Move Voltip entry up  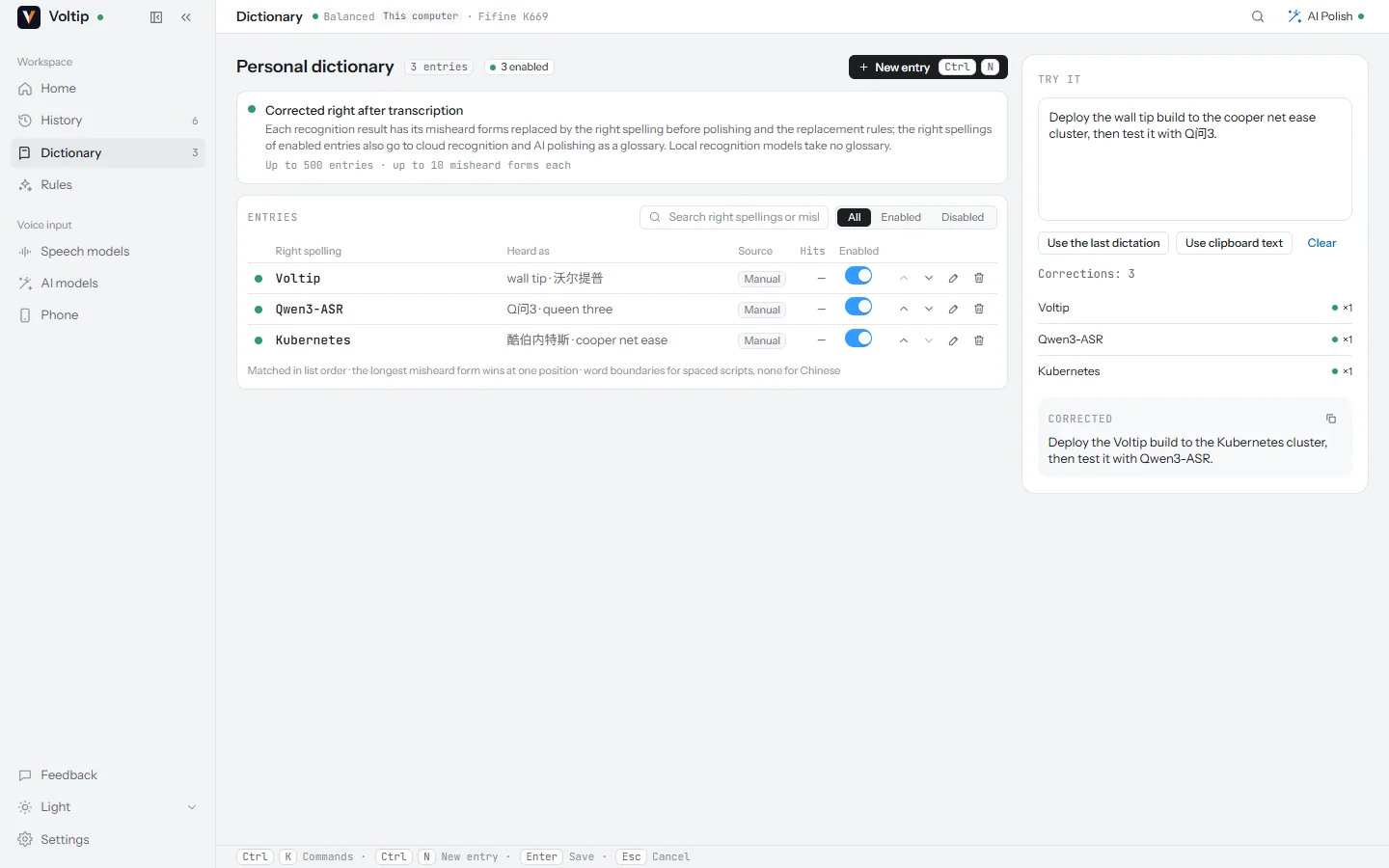904,279
